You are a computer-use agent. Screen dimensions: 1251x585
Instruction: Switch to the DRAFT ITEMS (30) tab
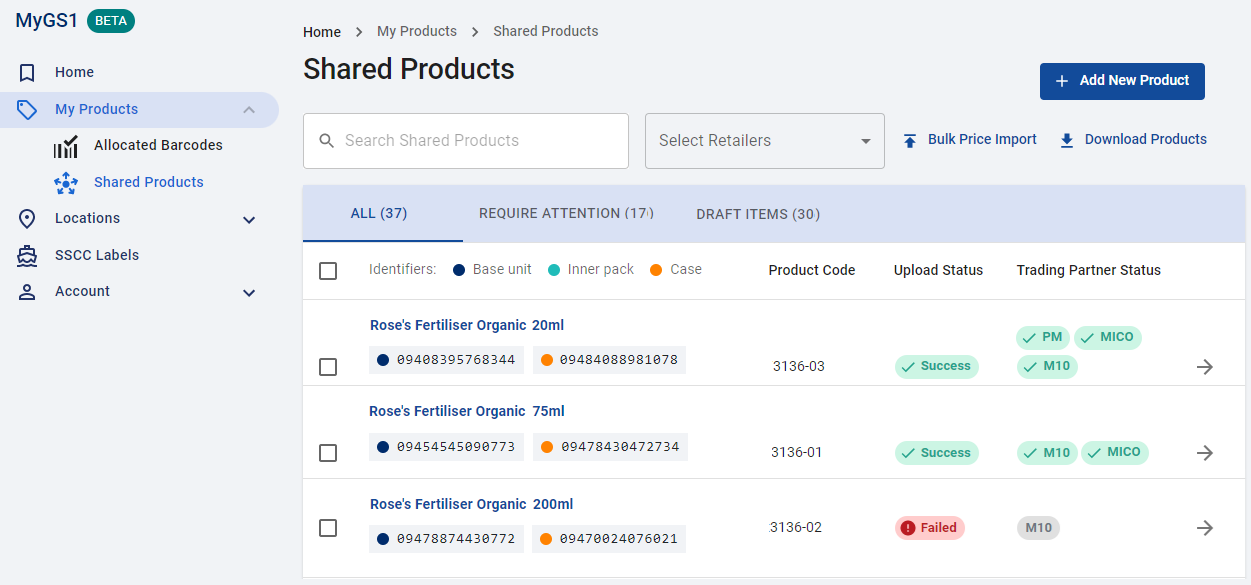(758, 214)
